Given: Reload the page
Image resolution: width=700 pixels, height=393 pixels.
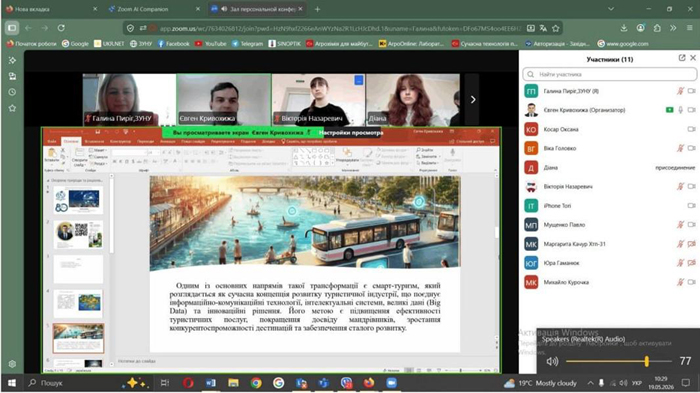Looking at the screenshot, I should [61, 28].
